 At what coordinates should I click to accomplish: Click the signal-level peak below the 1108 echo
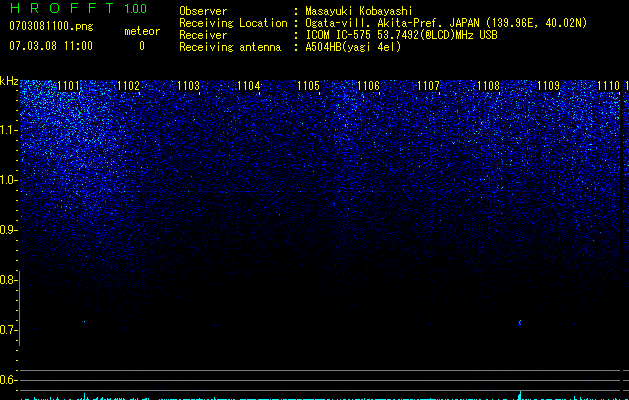520,395
